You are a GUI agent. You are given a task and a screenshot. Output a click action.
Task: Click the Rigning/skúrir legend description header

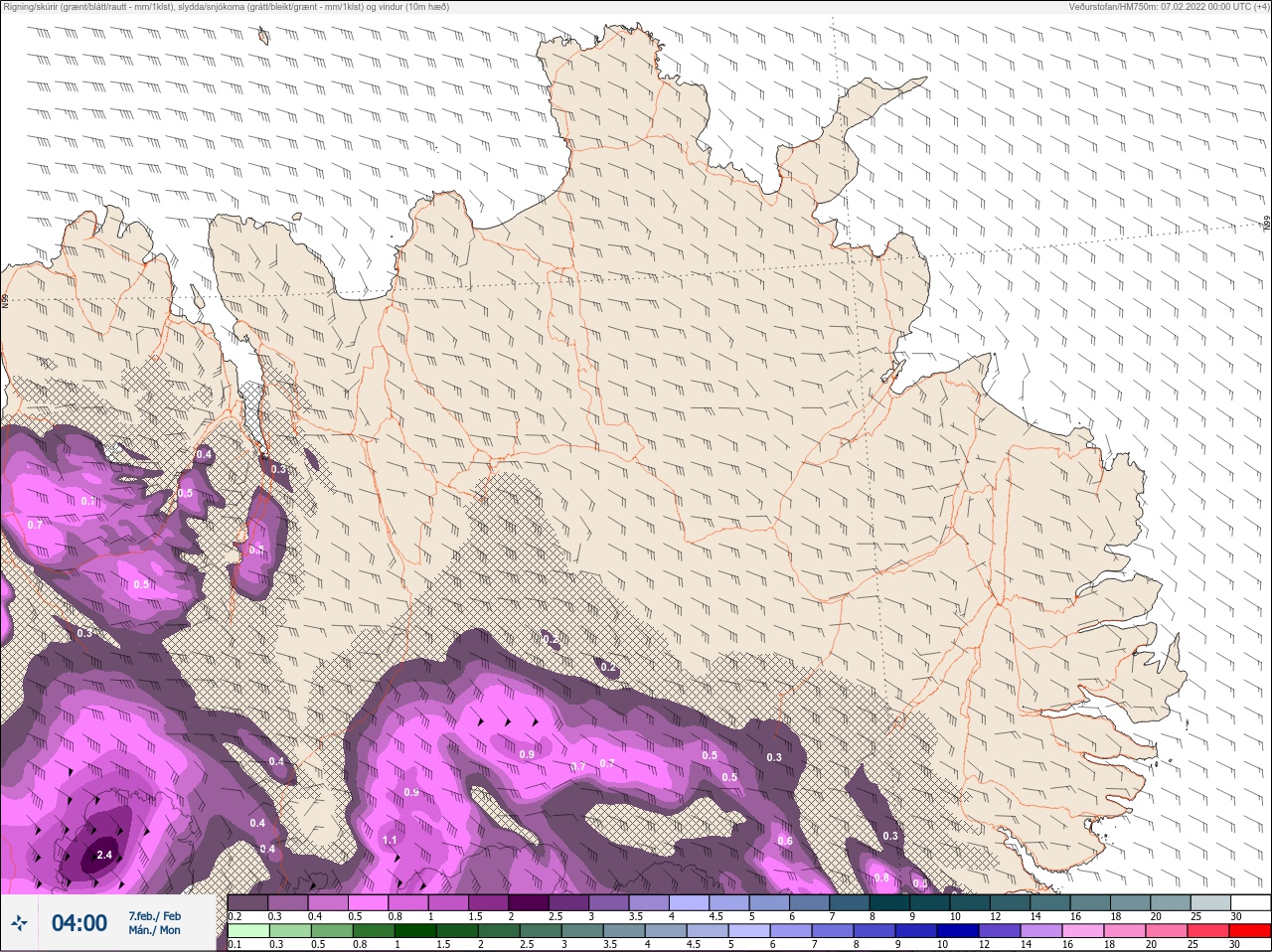coord(227,7)
